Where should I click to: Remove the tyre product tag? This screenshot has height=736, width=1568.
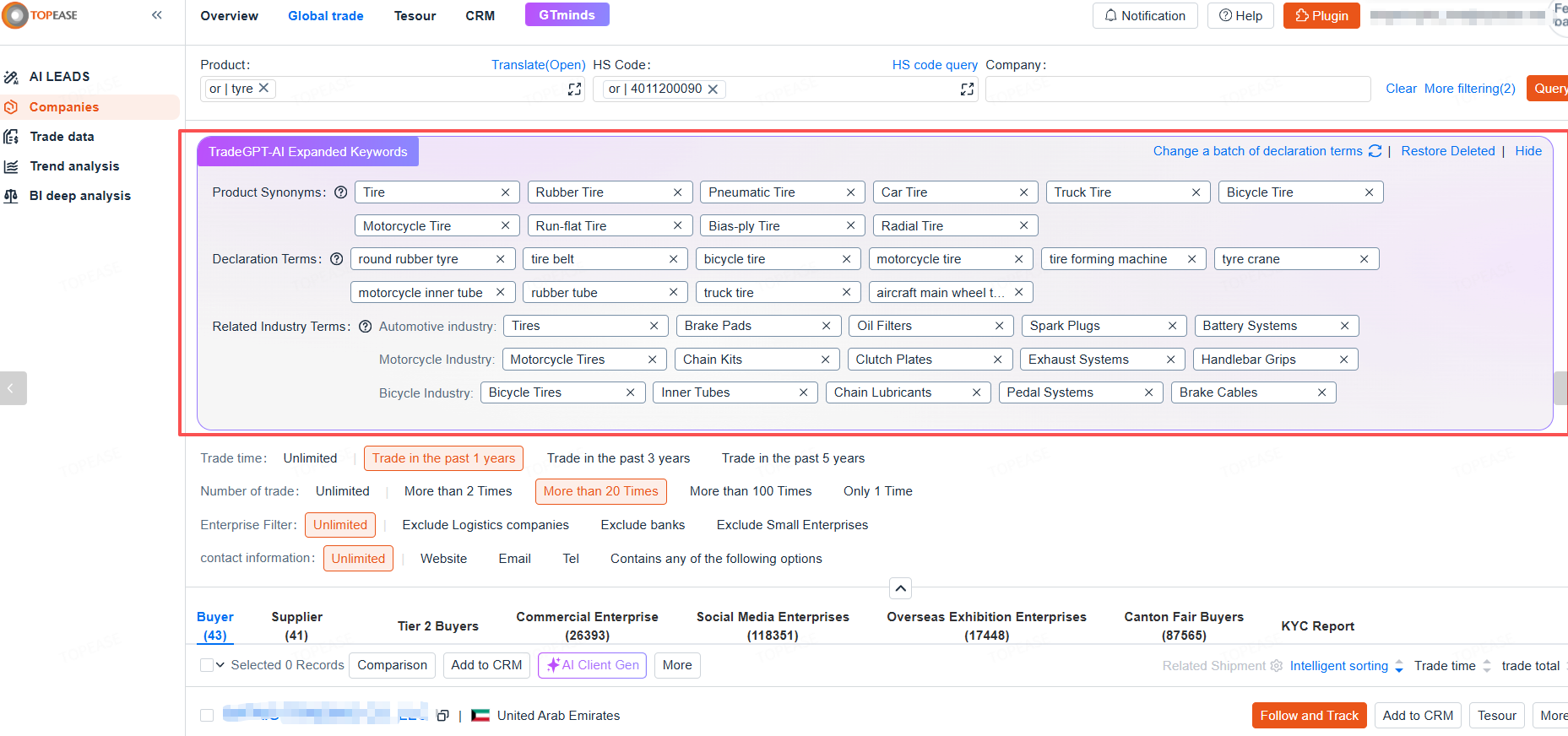pyautogui.click(x=263, y=88)
